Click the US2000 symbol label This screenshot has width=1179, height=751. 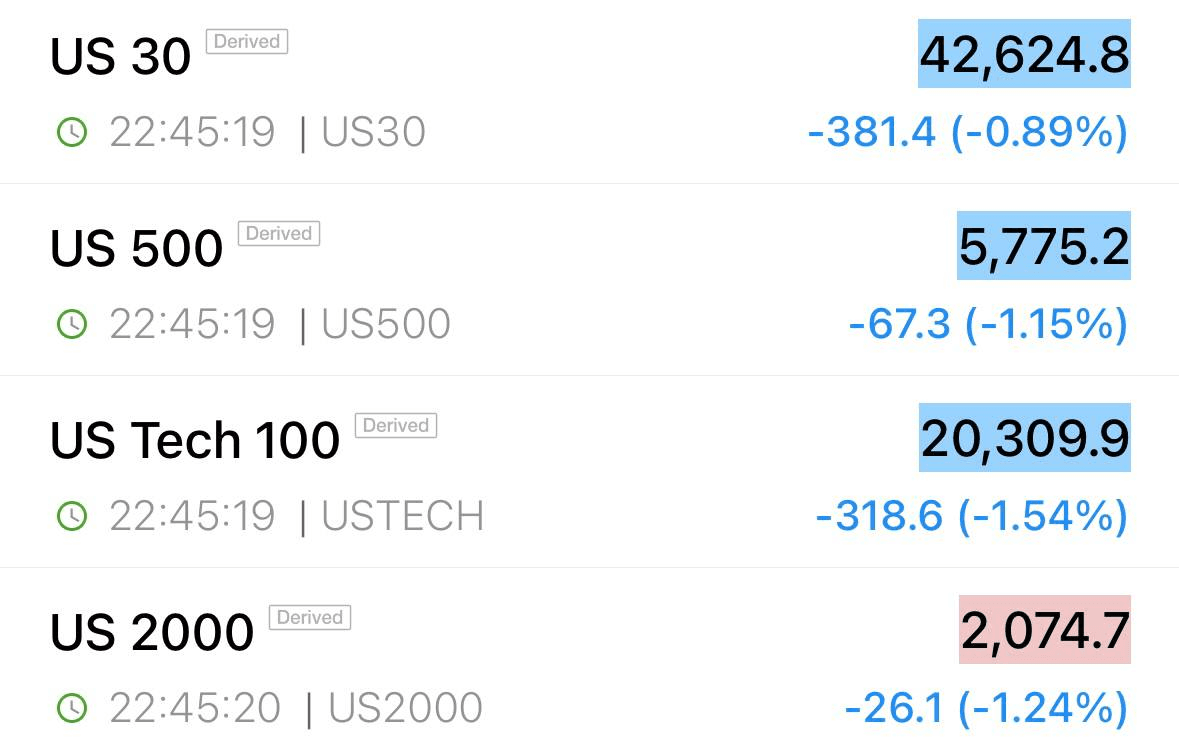click(x=405, y=708)
